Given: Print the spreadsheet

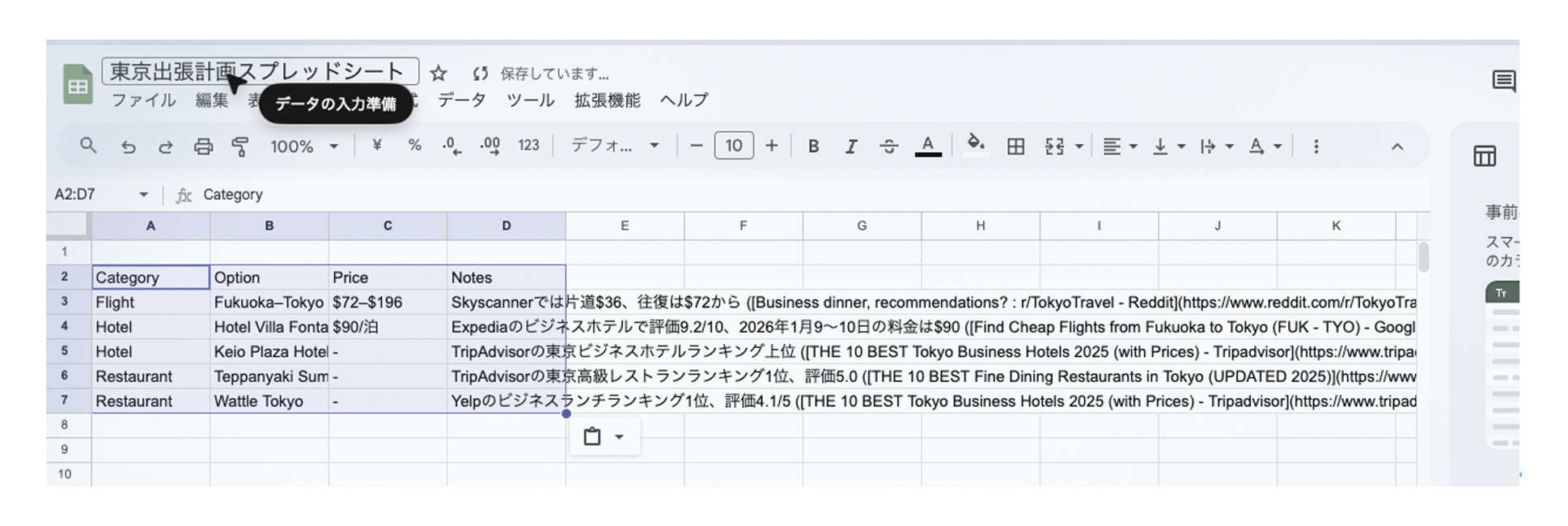Looking at the screenshot, I should click(x=203, y=146).
